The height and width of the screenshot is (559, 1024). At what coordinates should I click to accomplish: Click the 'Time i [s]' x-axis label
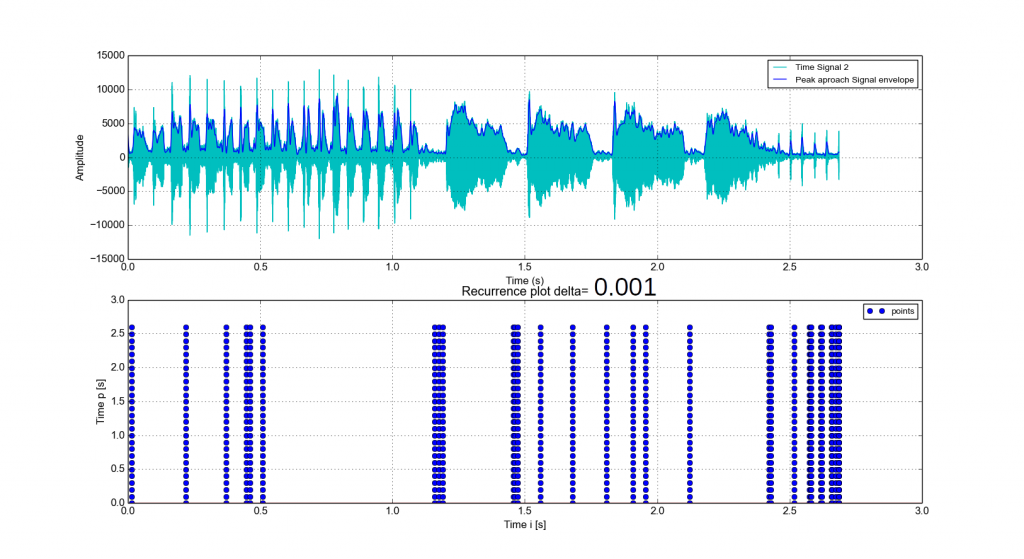pos(525,524)
